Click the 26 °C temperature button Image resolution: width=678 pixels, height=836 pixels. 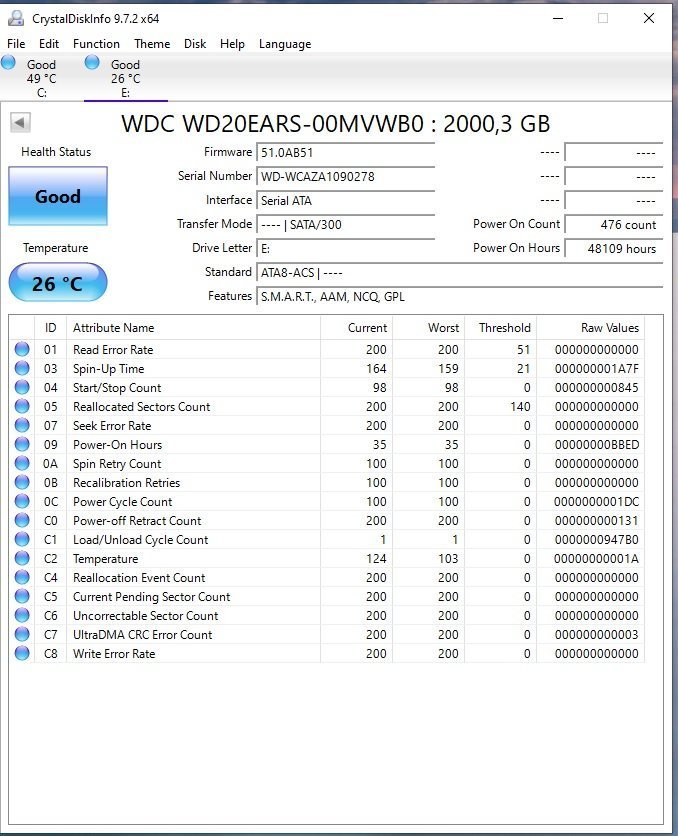click(x=58, y=284)
